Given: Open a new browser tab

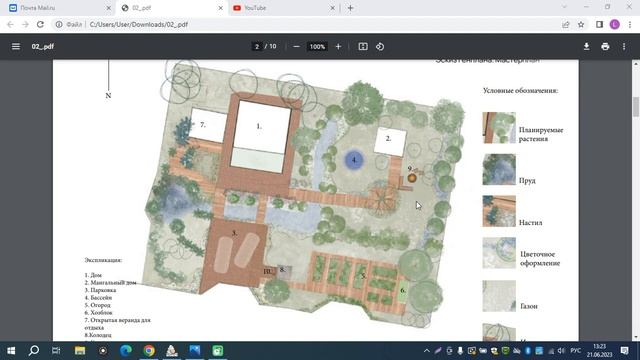Looking at the screenshot, I should tap(350, 8).
